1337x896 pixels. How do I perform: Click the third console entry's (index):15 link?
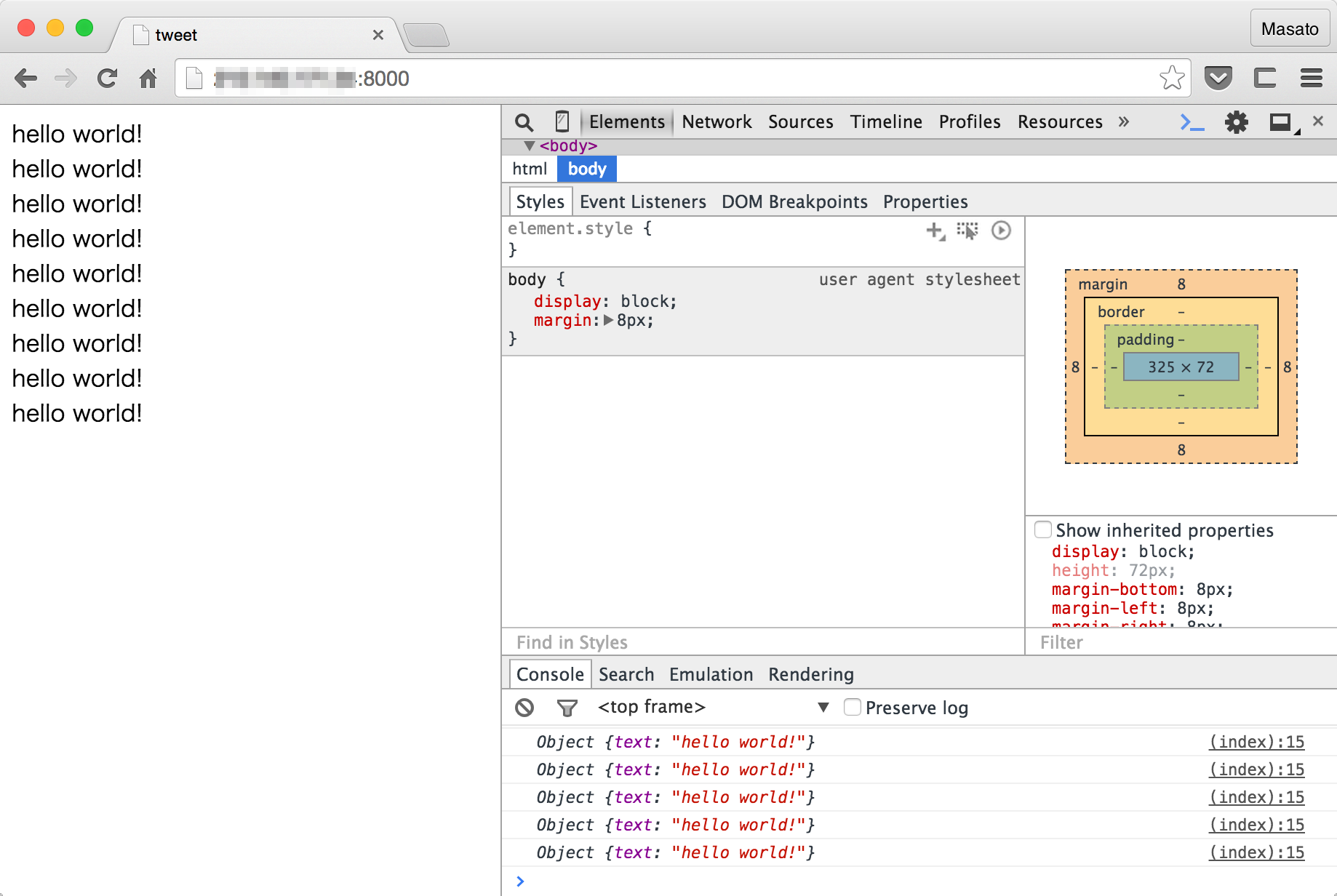point(1256,797)
